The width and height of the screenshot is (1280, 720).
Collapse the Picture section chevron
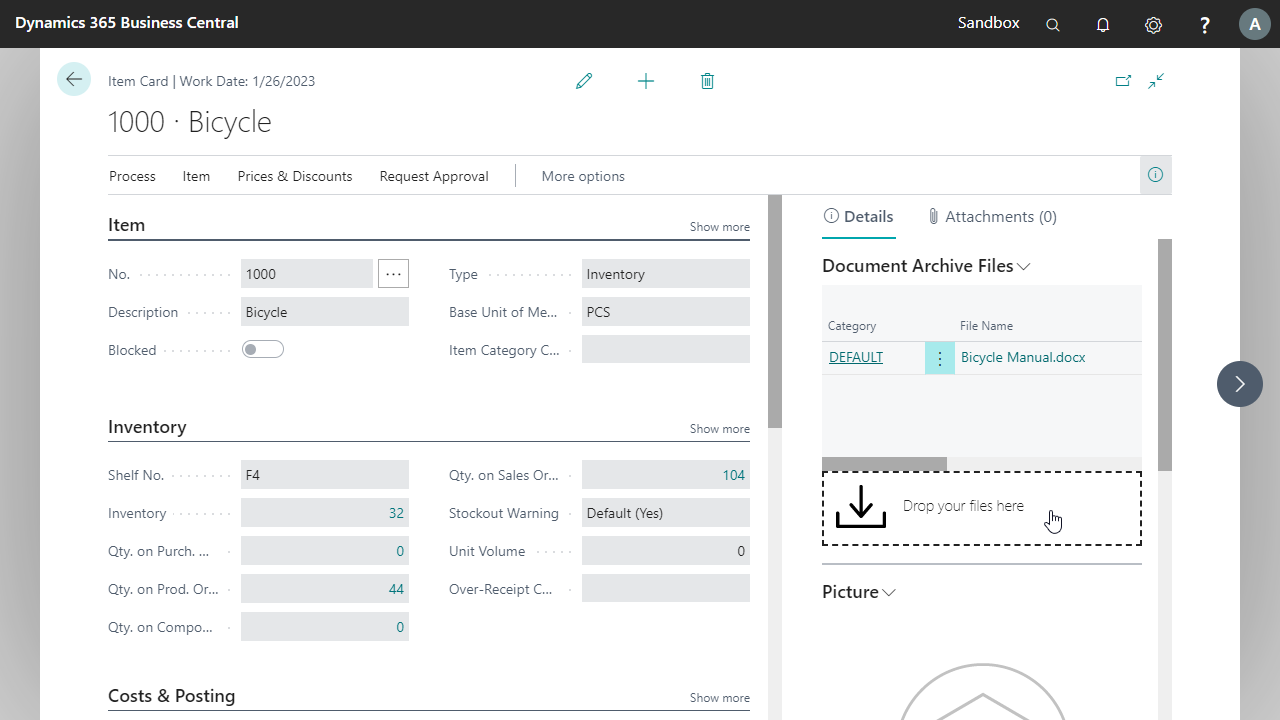(888, 592)
